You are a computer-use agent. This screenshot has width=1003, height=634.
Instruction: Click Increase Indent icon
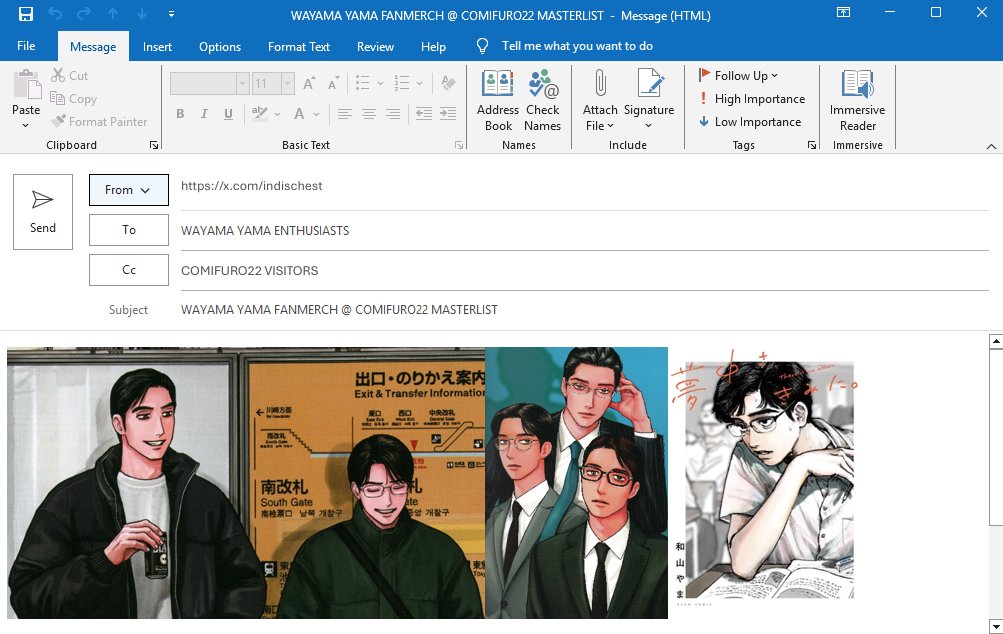pyautogui.click(x=448, y=114)
